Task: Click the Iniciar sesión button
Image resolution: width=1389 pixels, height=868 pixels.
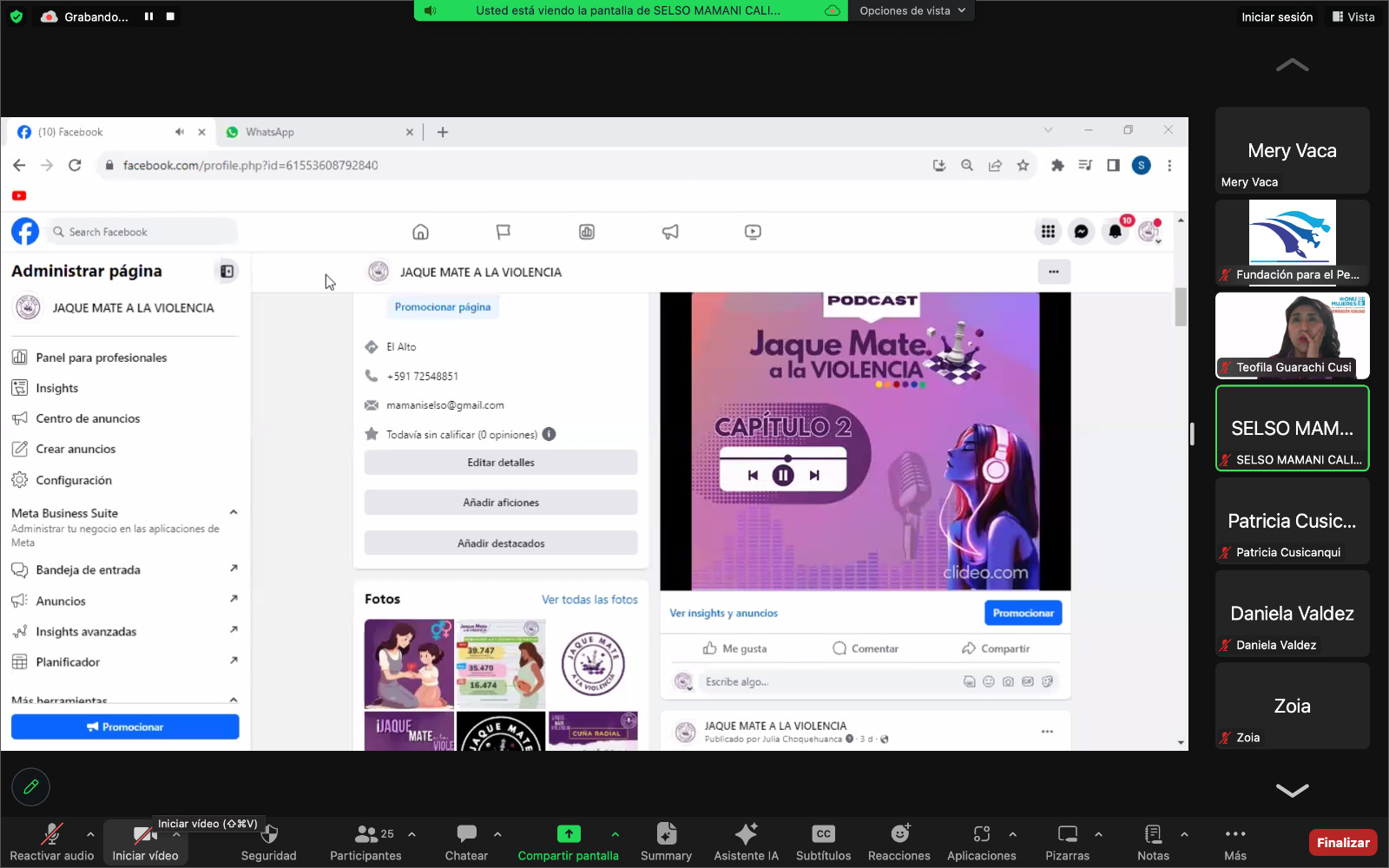Action: coord(1276,16)
